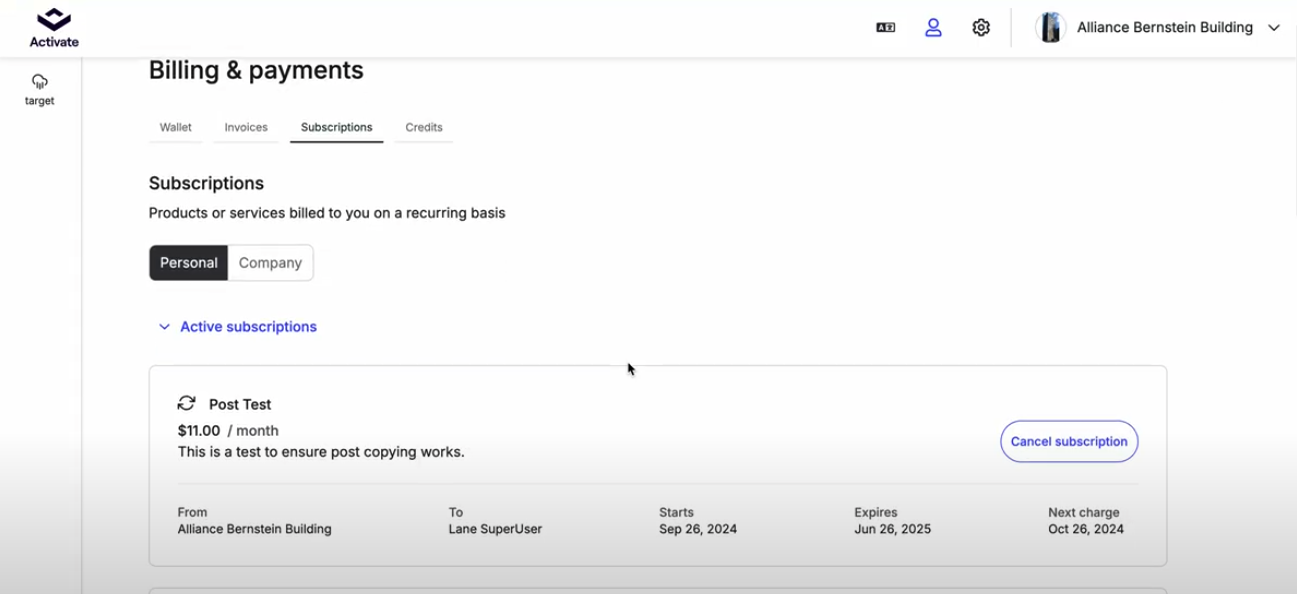Click the Alliance Bernstein Building avatar thumbnail
The width and height of the screenshot is (1297, 594).
(1050, 28)
